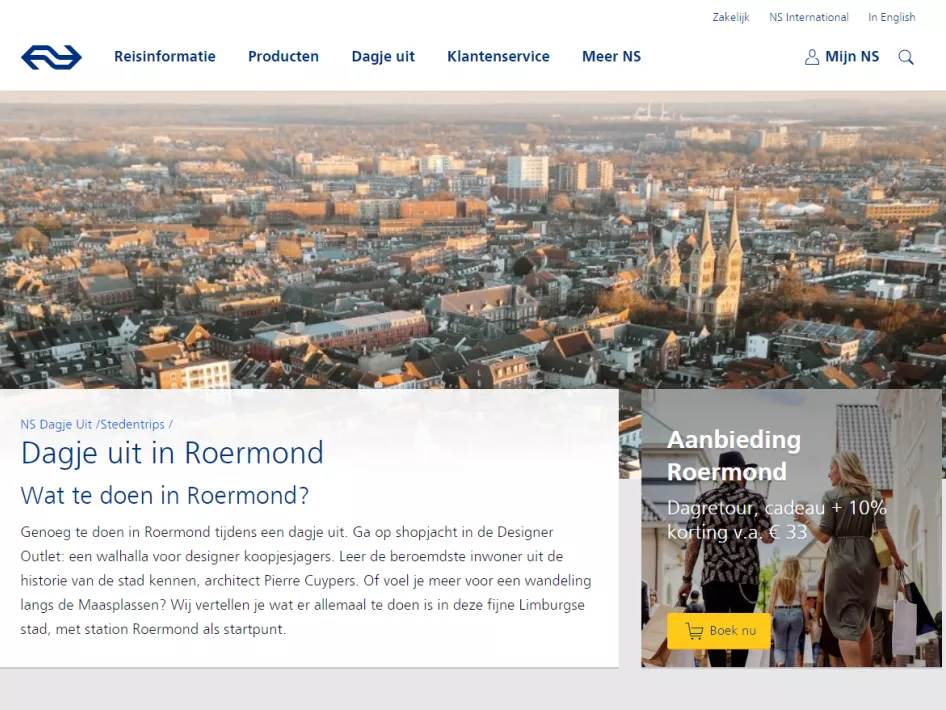
Task: Click the NS Dagje Uit breadcrumb
Action: [x=55, y=424]
